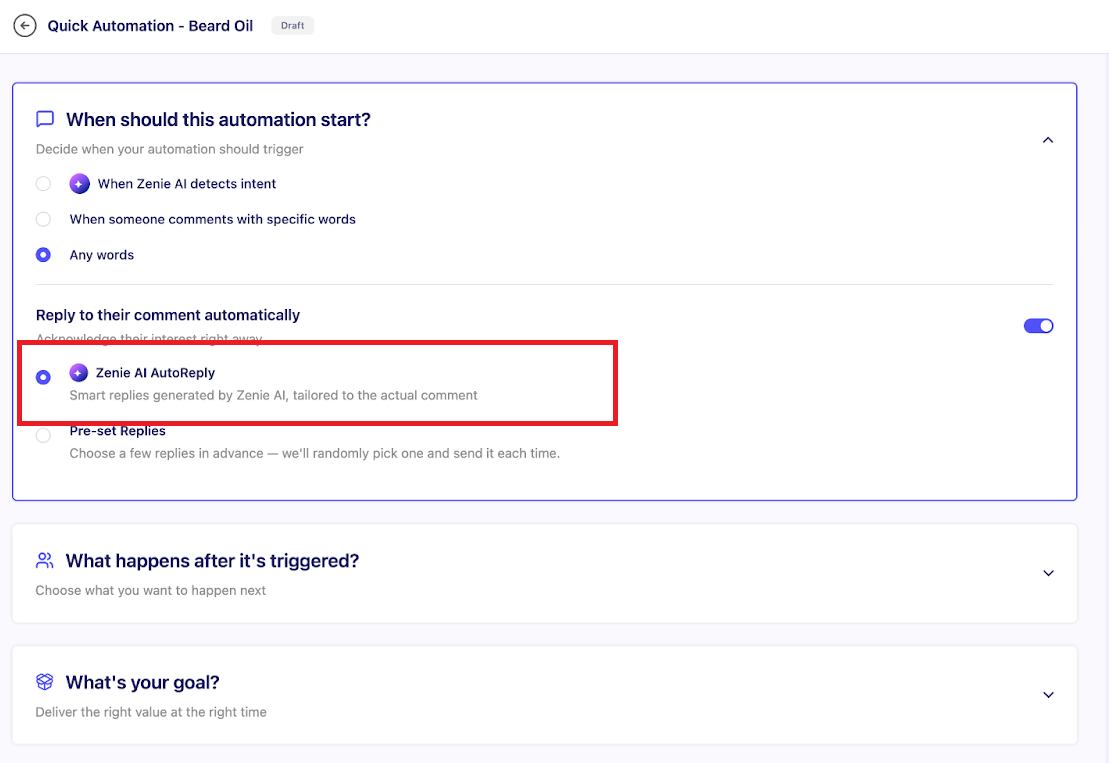Click the back arrow icon
This screenshot has height=763, width=1109.
coord(25,26)
